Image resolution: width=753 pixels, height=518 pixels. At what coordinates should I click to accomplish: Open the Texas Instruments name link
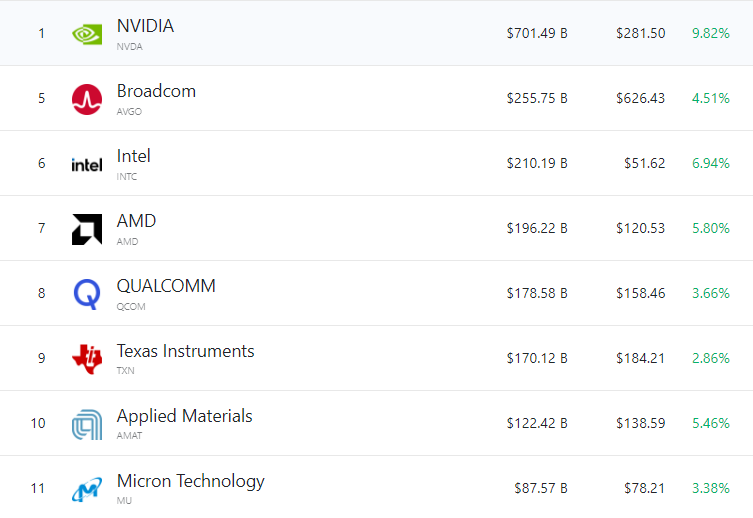pos(185,351)
